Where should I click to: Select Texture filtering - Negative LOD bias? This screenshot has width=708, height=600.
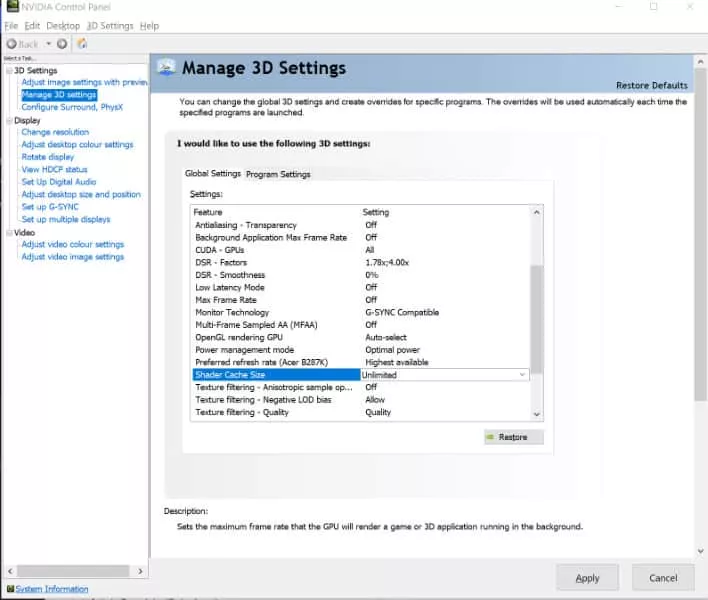point(361,400)
